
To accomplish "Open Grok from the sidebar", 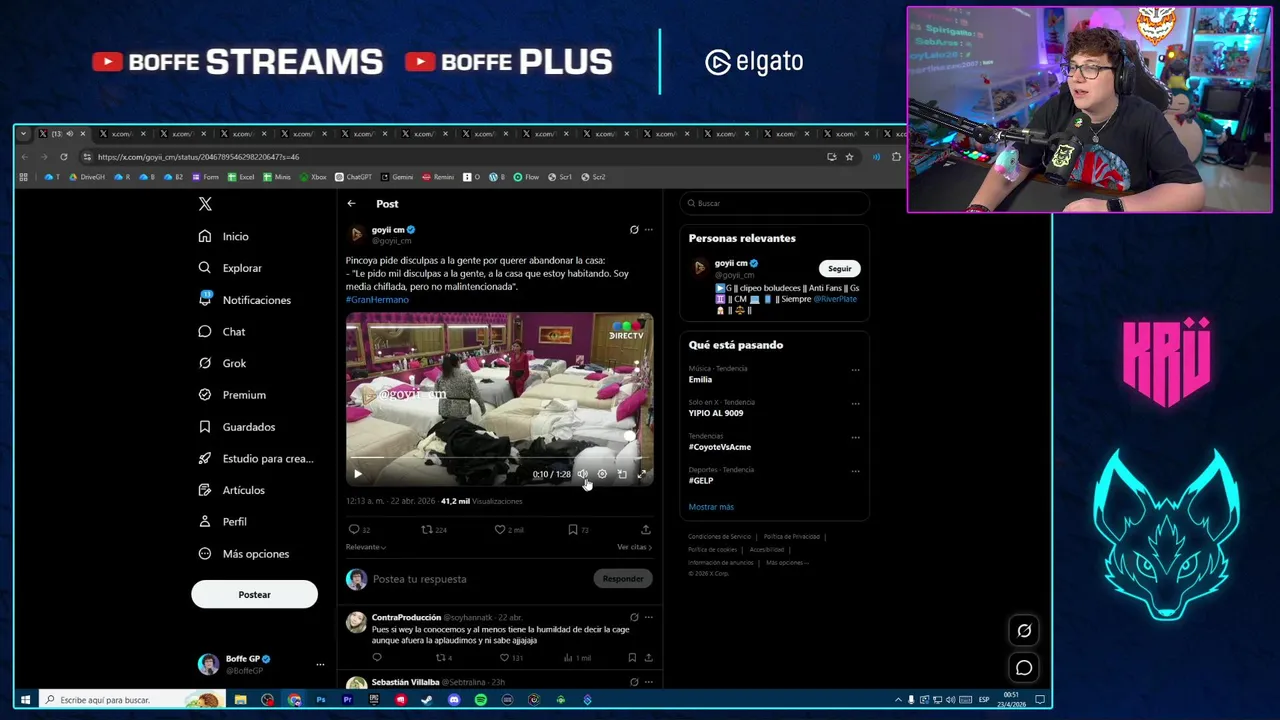I will click(x=222, y=363).
